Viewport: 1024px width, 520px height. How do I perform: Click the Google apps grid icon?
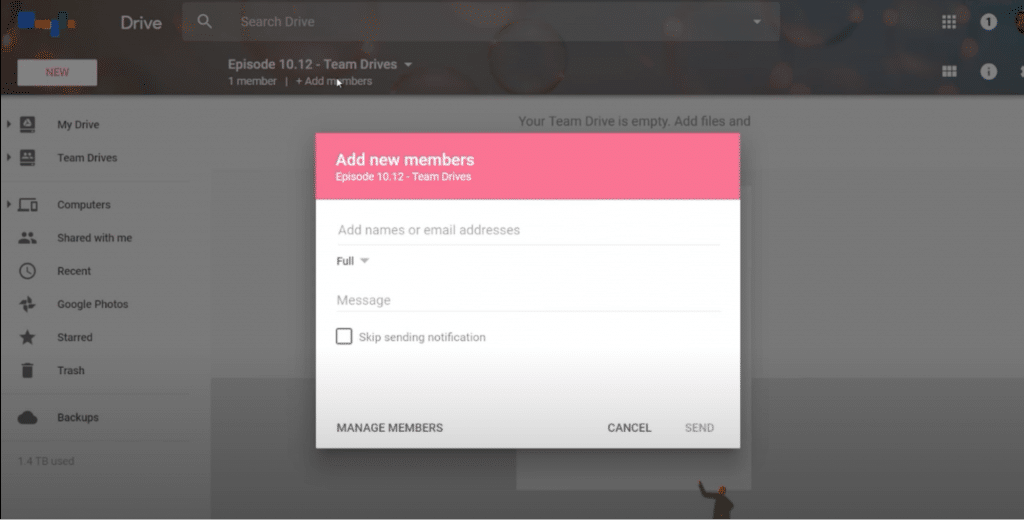pyautogui.click(x=949, y=22)
